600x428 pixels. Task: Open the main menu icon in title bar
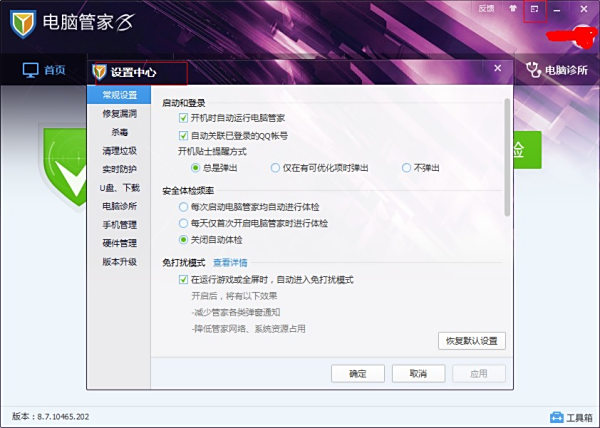click(x=535, y=9)
